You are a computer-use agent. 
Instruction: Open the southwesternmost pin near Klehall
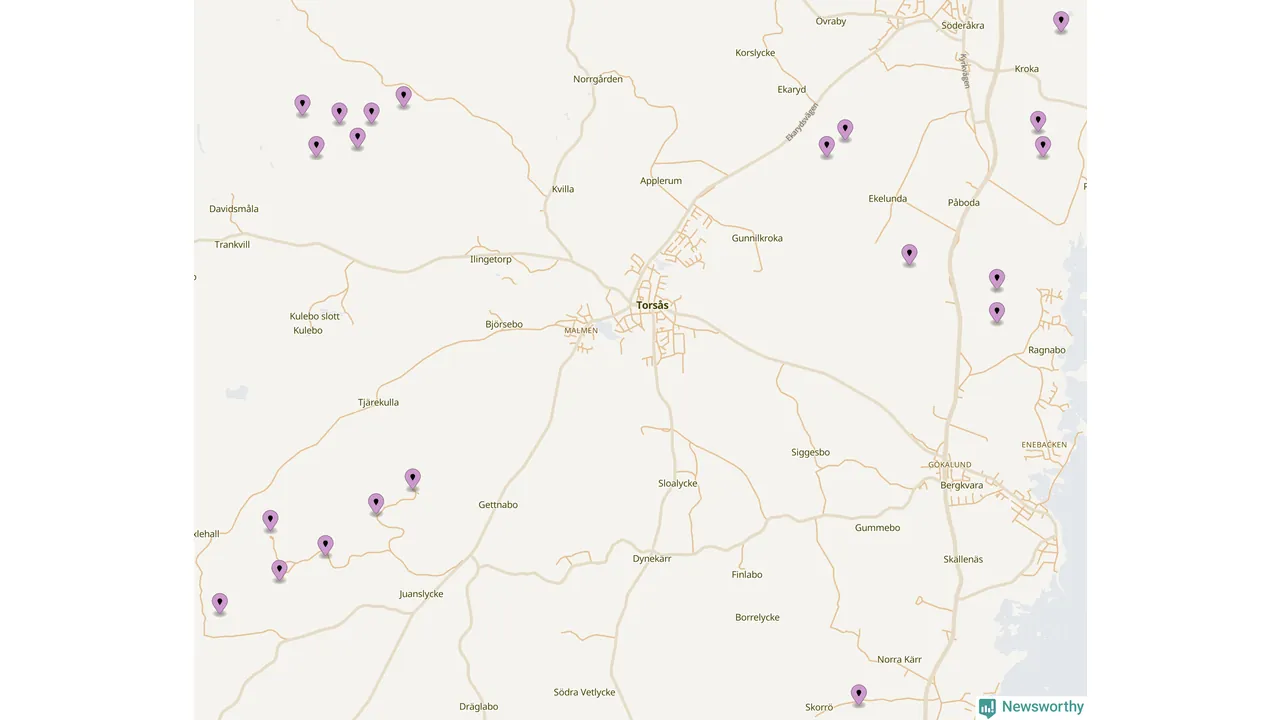tap(220, 603)
